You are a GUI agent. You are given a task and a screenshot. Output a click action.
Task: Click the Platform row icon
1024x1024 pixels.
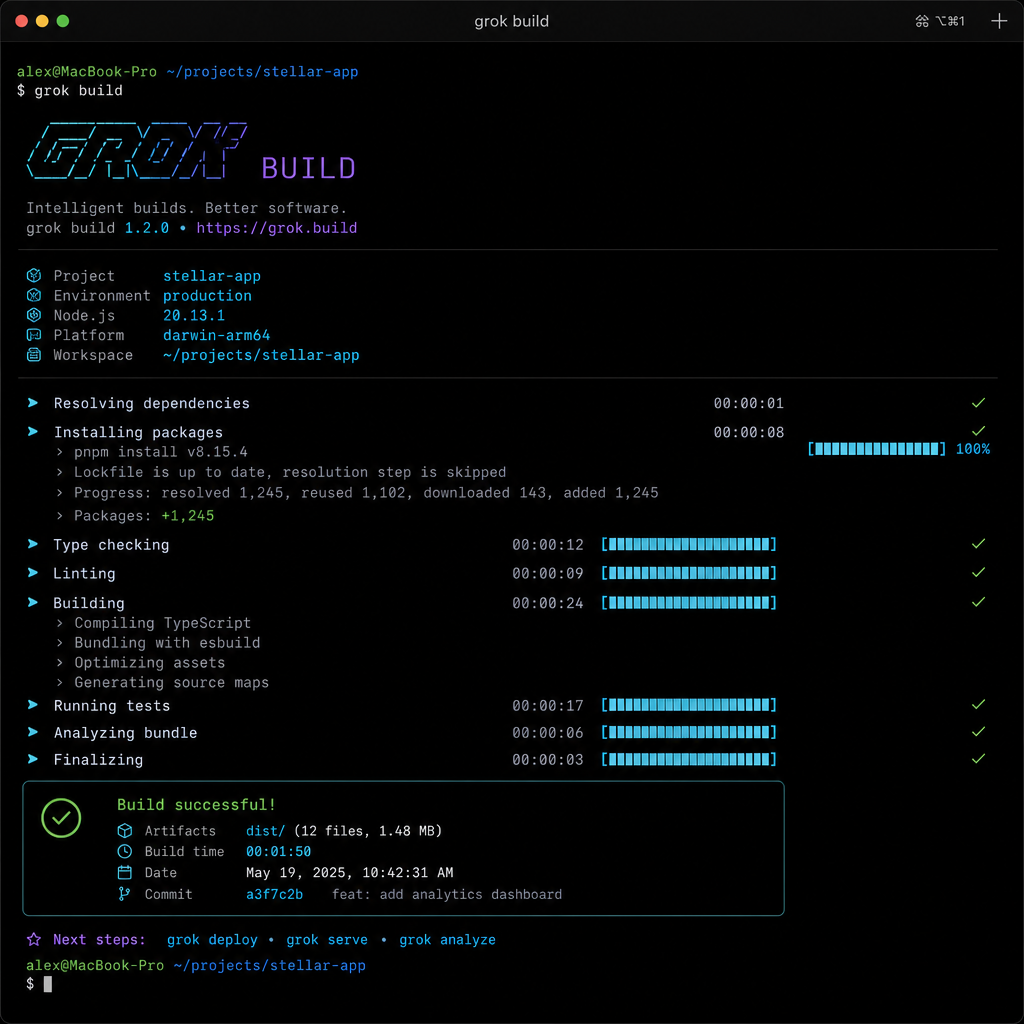(x=34, y=335)
